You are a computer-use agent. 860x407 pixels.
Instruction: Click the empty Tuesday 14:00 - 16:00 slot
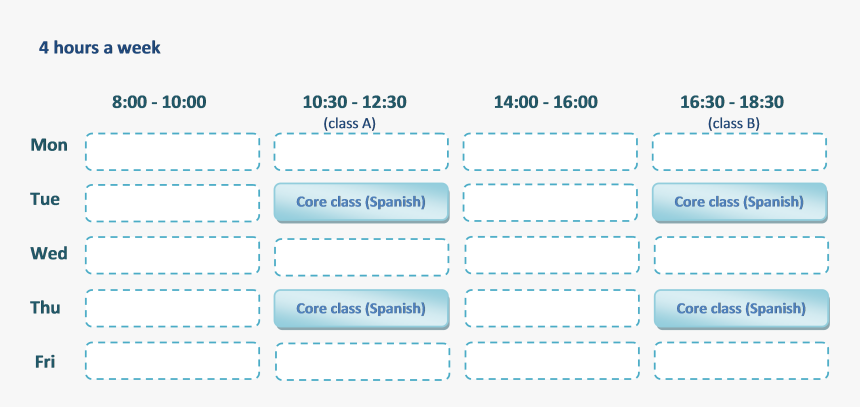point(550,203)
